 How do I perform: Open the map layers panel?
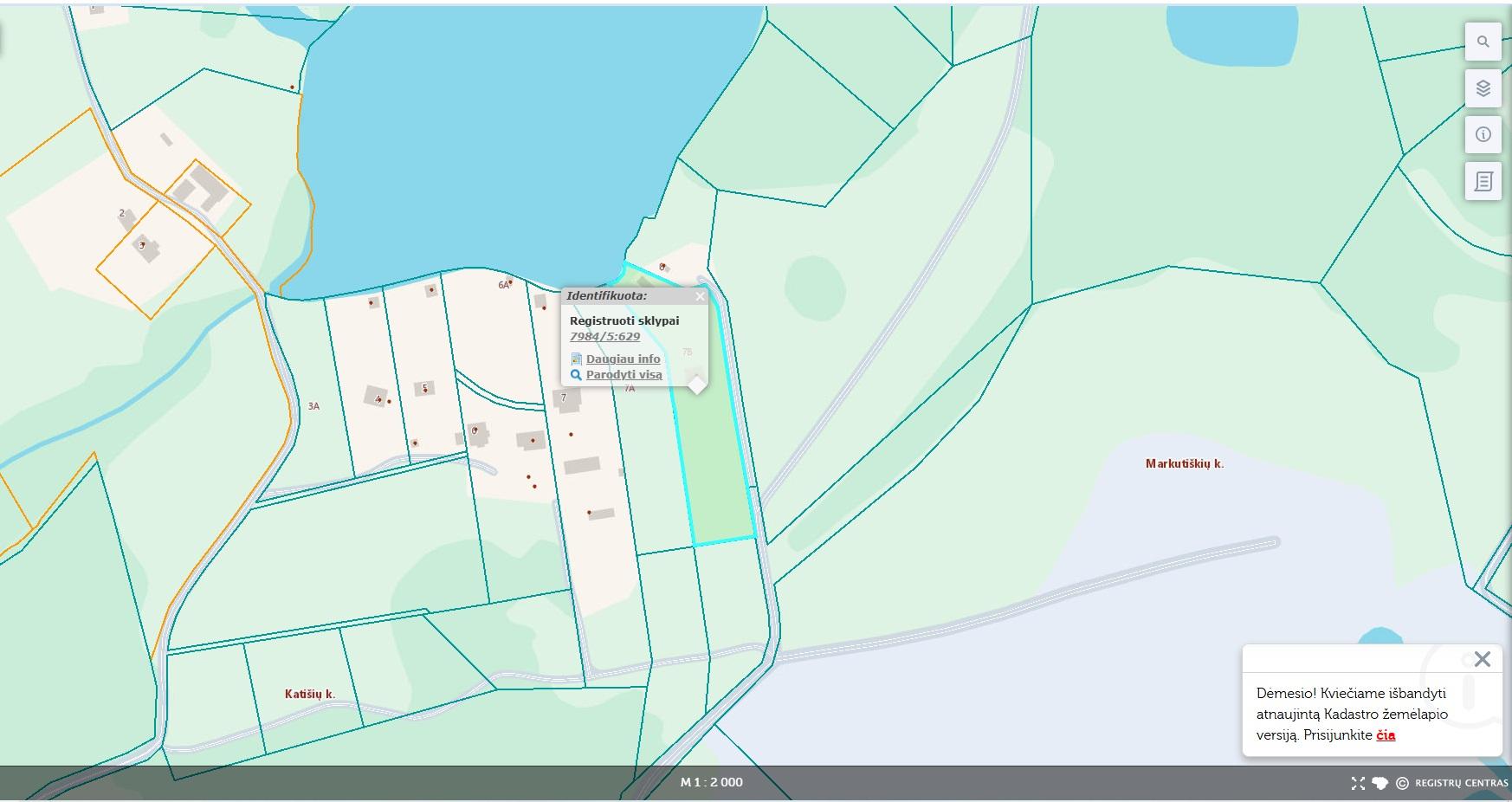(1483, 88)
